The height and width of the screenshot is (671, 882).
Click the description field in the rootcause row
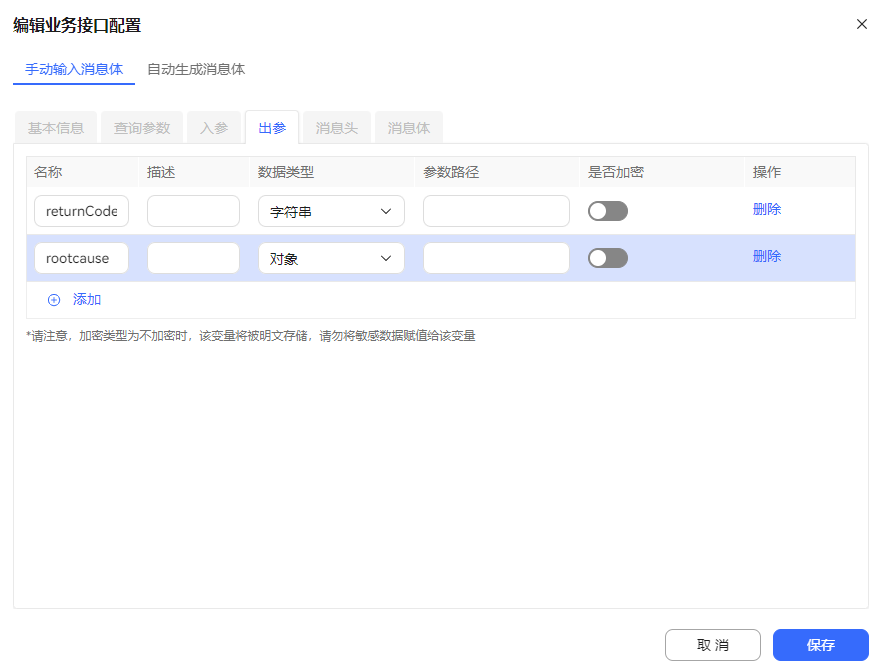coord(194,258)
